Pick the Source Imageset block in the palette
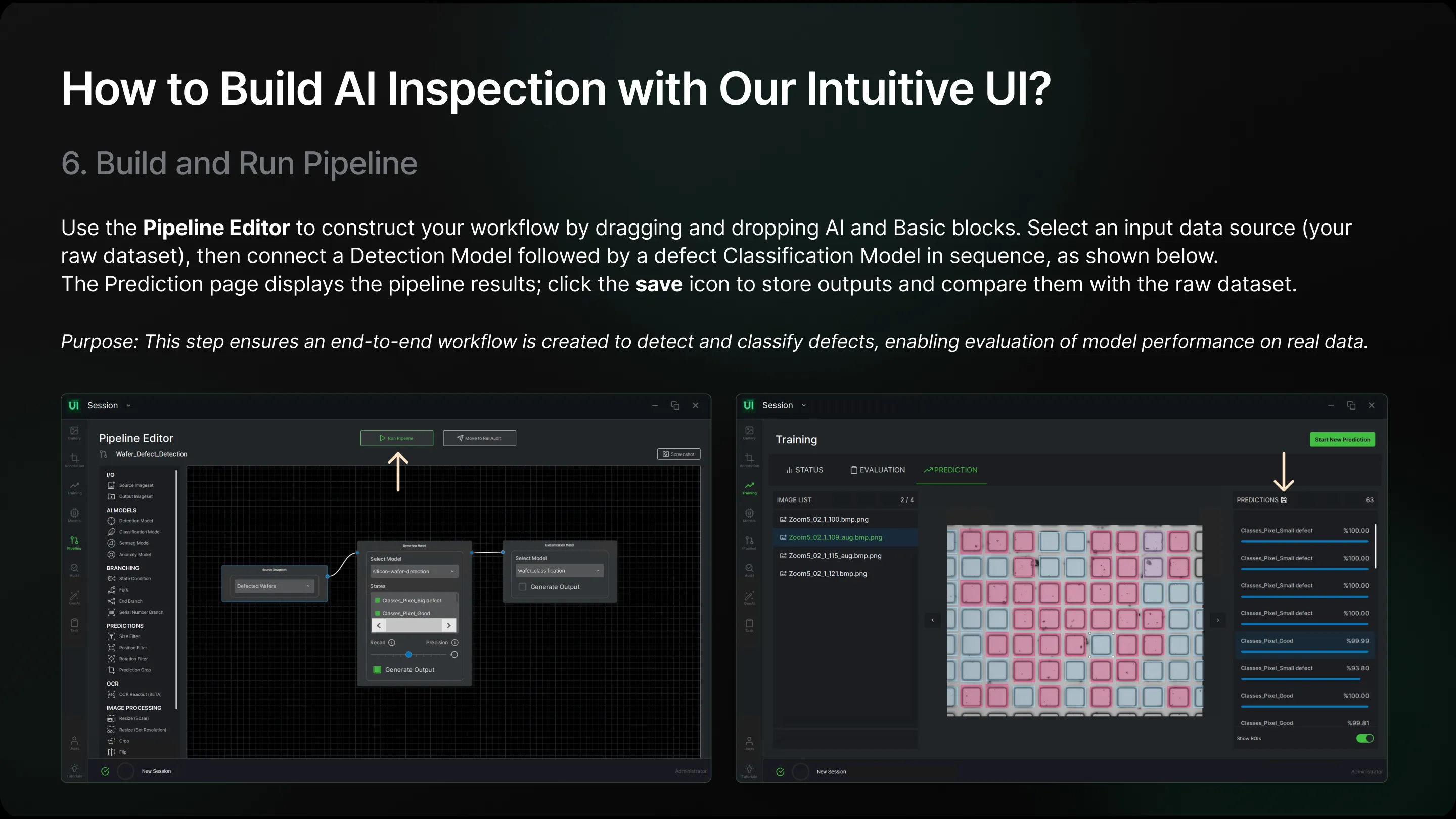The height and width of the screenshot is (819, 1456). pos(130,485)
